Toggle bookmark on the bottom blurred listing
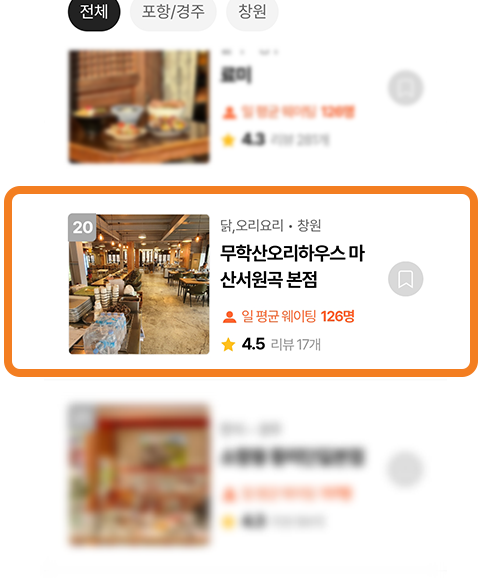The image size is (483, 578). (406, 469)
